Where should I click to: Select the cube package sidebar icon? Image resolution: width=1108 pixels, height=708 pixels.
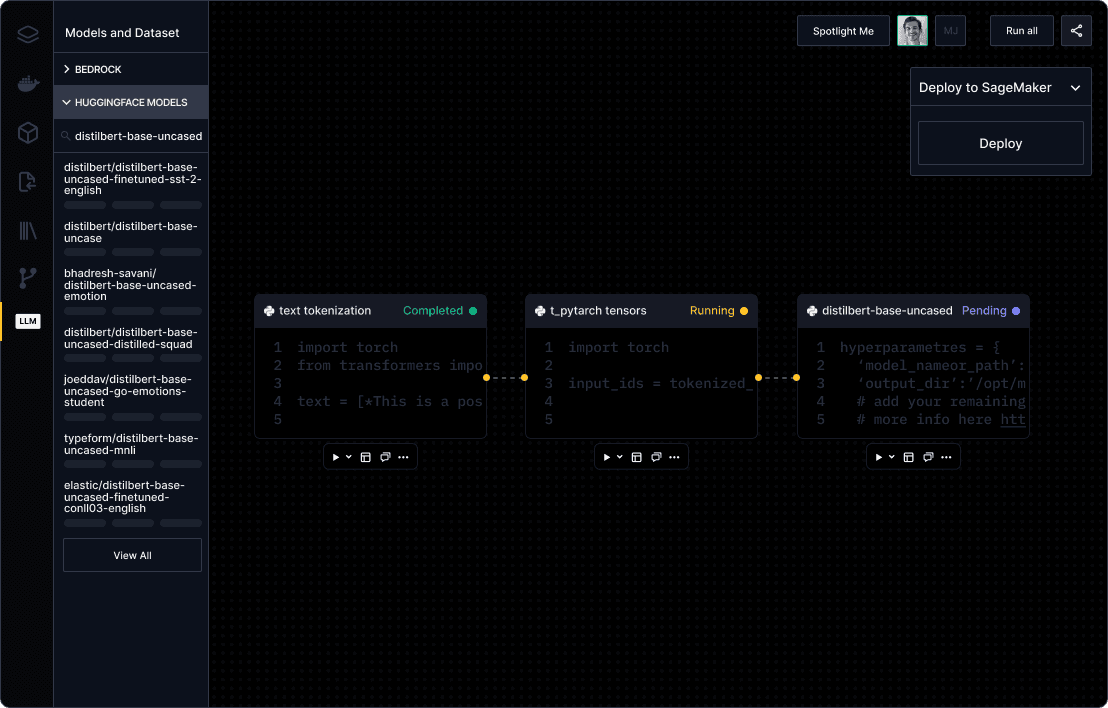[28, 133]
